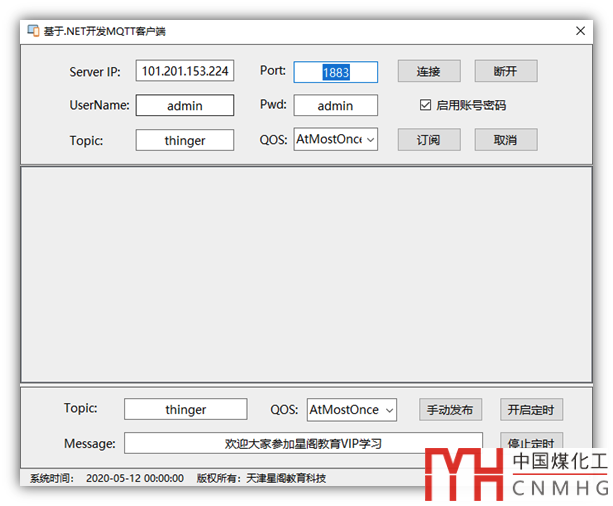Viewport: 613px width, 506px height.
Task: Click the 断开 disconnect button
Action: (506, 71)
